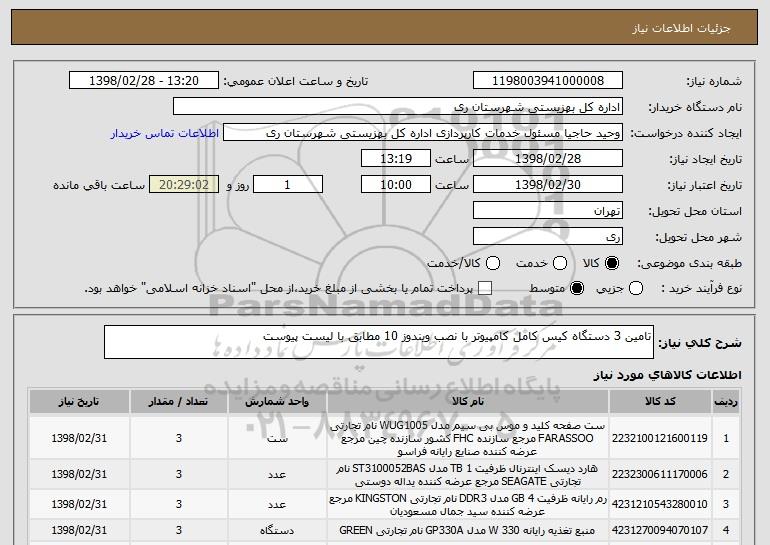Click the KINGSTON DDR3 RAM product name
Screen dimensions: 770x545
click(468, 504)
